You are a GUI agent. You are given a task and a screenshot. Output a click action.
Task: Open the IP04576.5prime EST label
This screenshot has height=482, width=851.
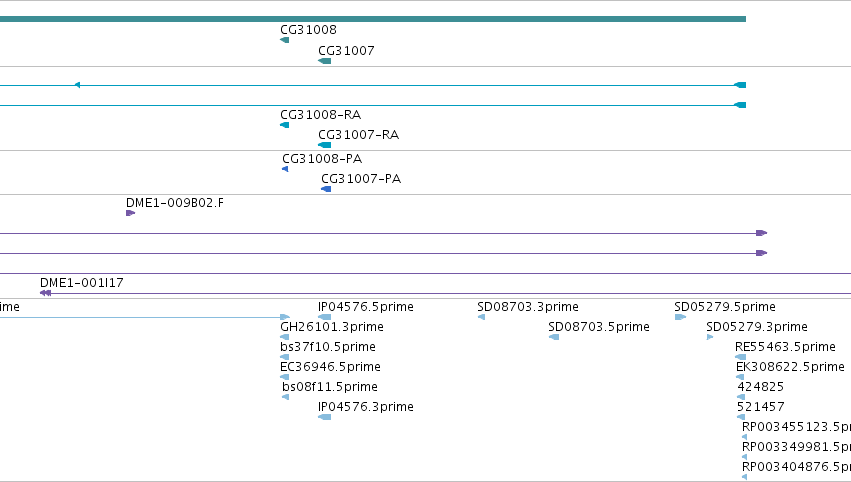coord(366,307)
